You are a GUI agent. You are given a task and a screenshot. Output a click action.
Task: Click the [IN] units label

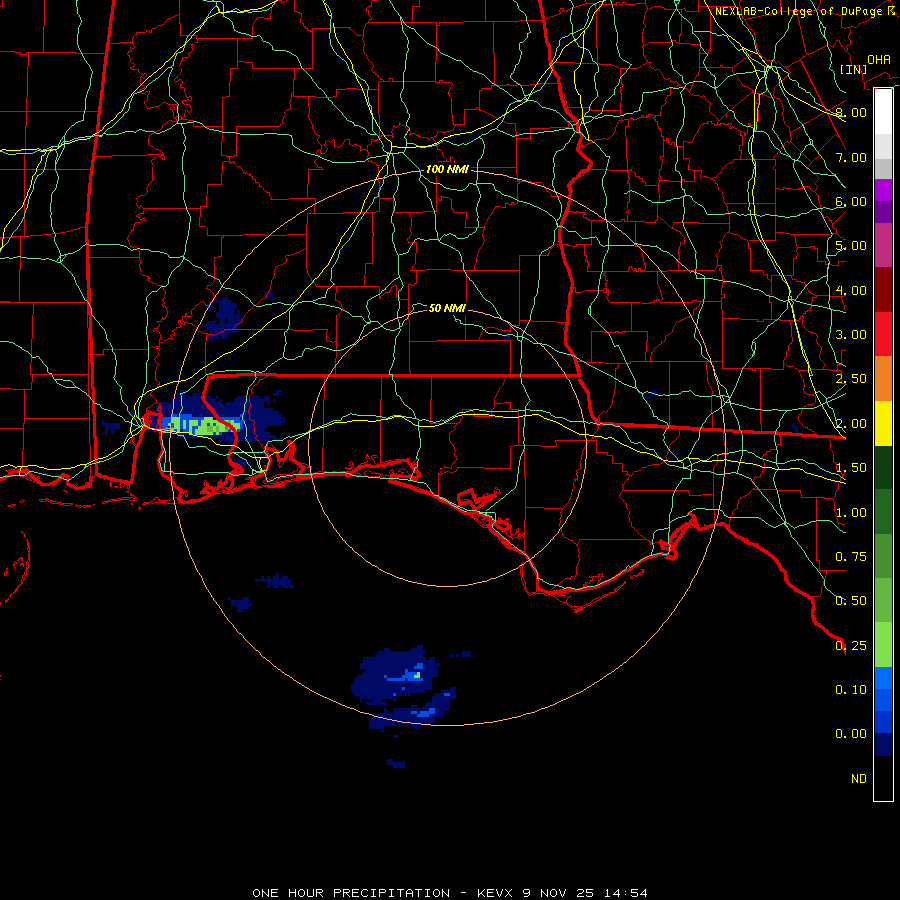pos(853,69)
